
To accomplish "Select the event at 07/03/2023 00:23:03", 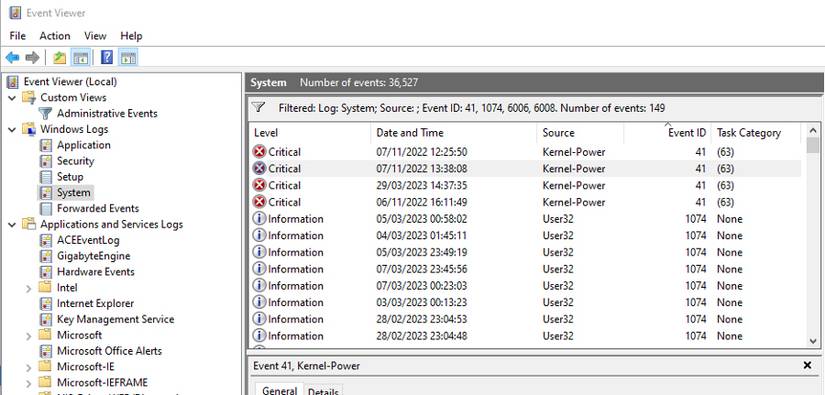I will click(525, 286).
